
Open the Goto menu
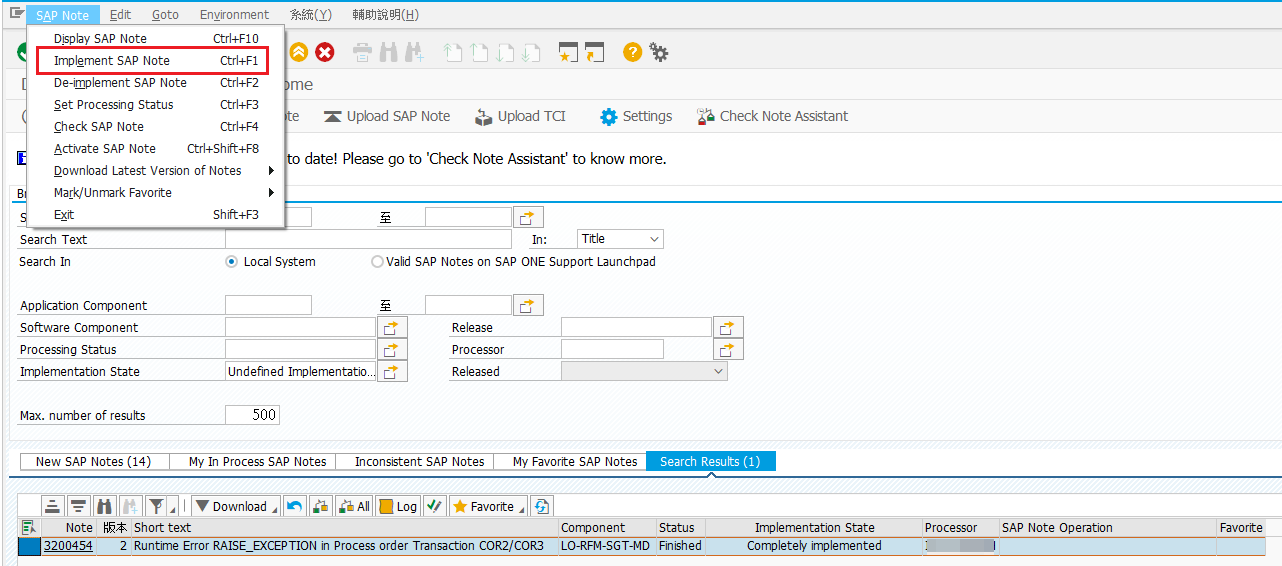(x=165, y=14)
